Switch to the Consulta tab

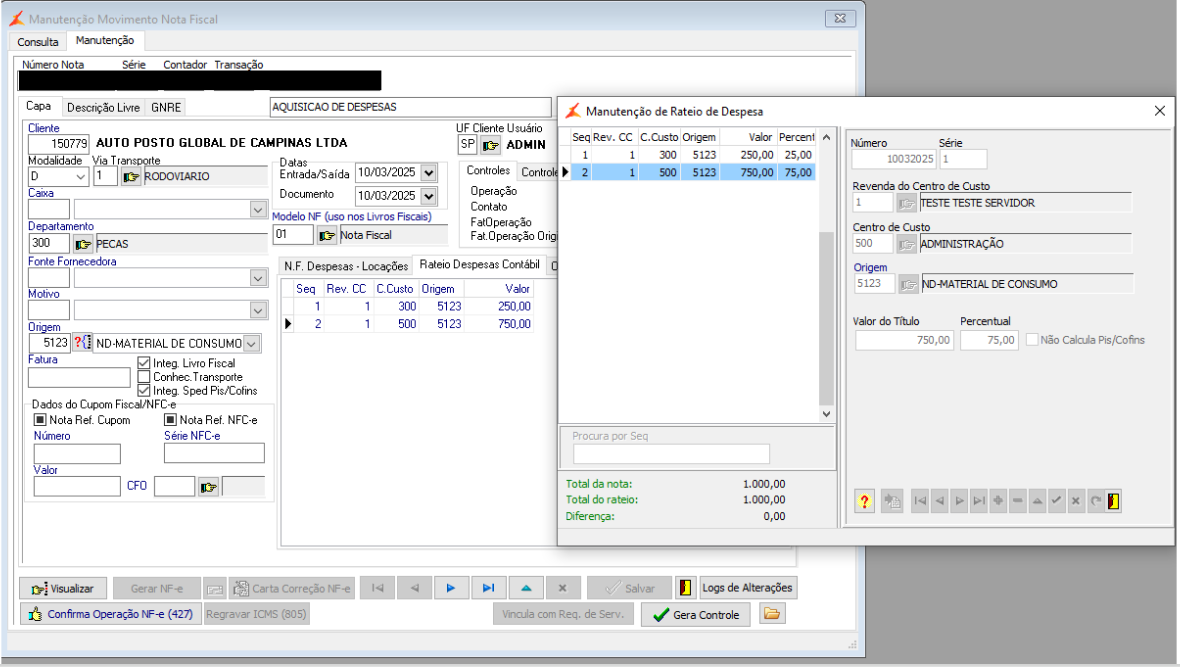coord(38,42)
